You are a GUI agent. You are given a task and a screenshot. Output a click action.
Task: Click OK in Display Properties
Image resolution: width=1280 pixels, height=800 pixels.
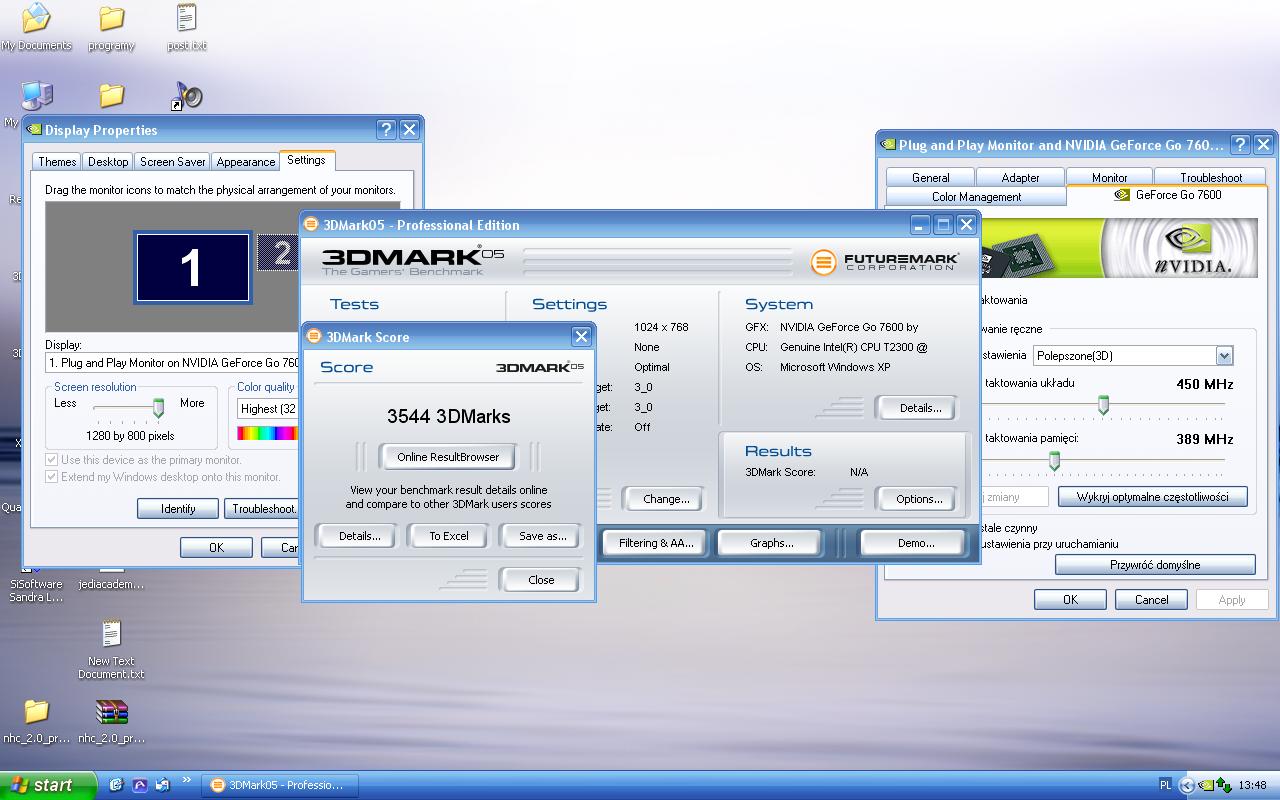(216, 548)
